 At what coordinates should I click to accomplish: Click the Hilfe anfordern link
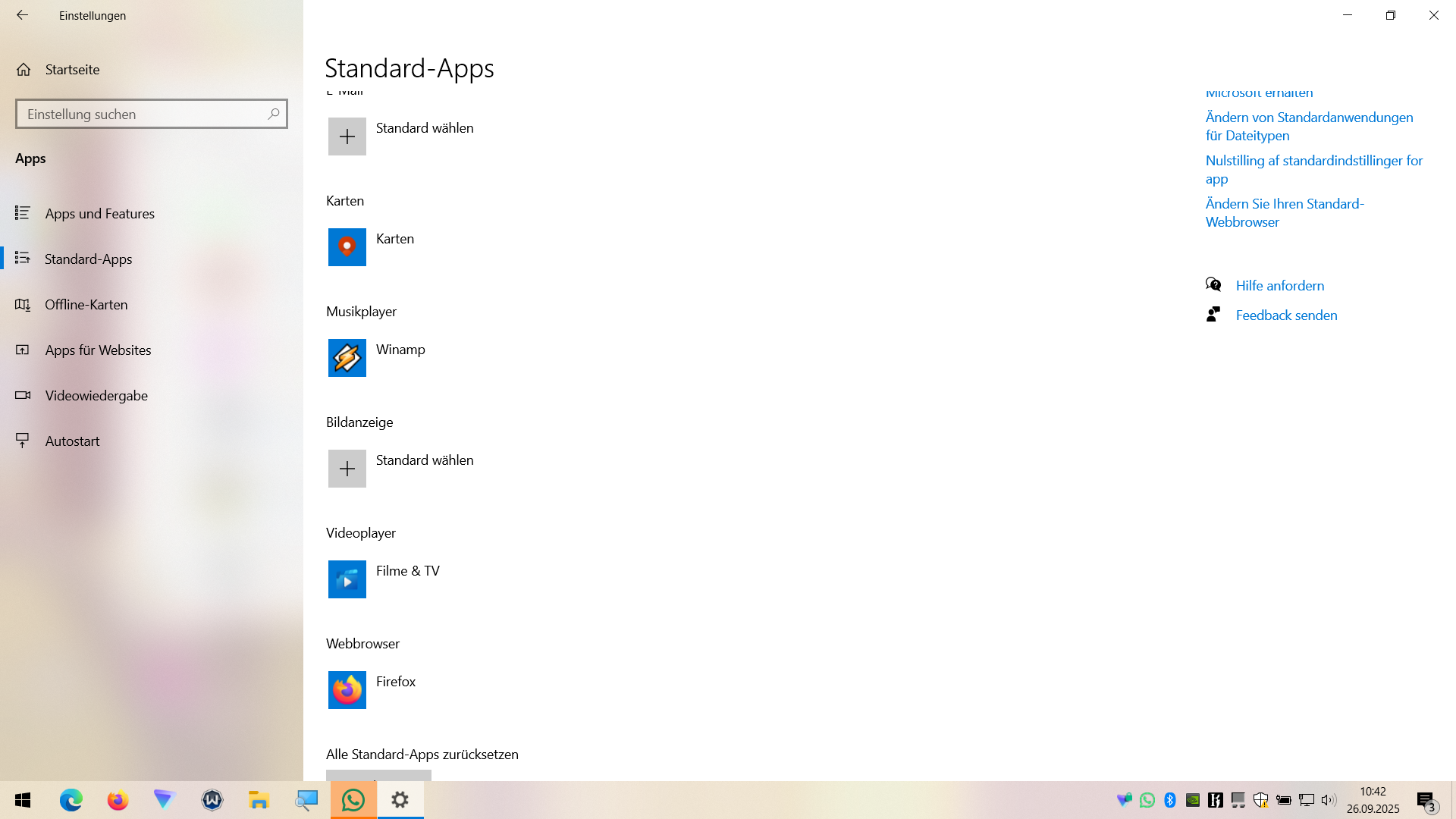point(1279,286)
